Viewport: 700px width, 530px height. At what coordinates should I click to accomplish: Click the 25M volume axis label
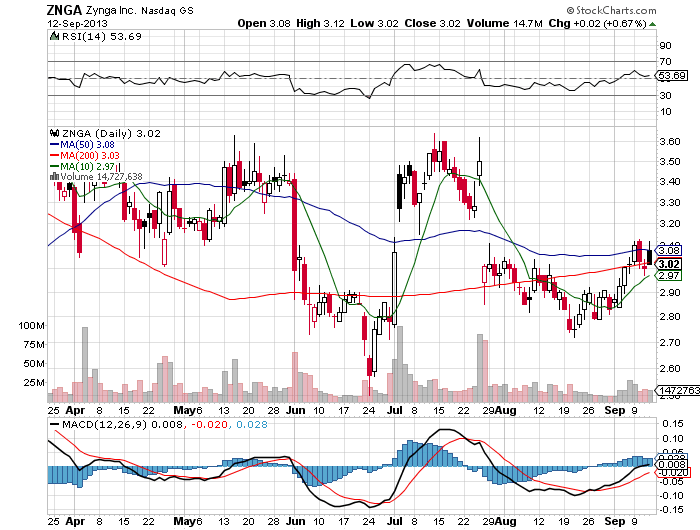(x=34, y=383)
